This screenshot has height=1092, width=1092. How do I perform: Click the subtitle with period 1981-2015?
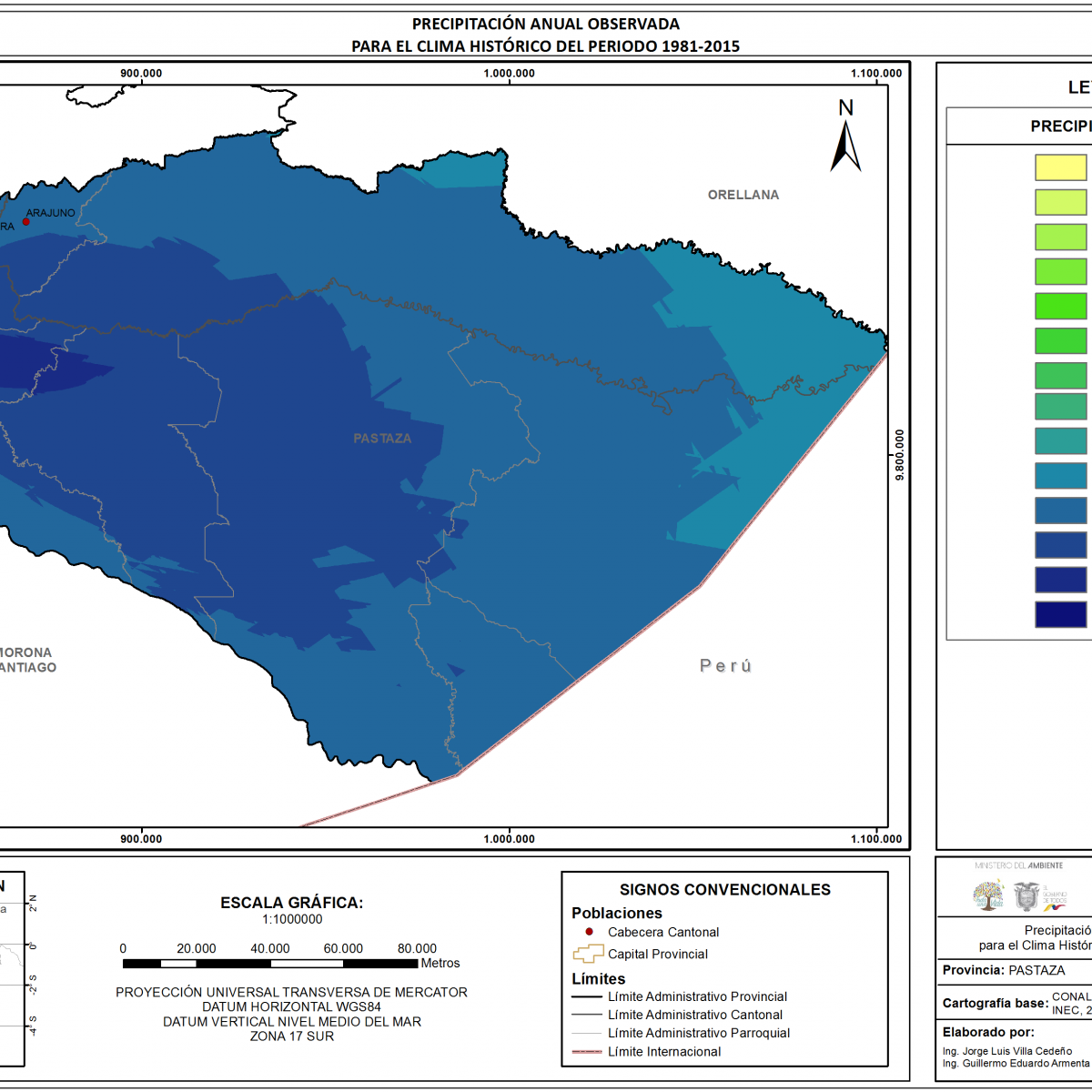point(546,46)
